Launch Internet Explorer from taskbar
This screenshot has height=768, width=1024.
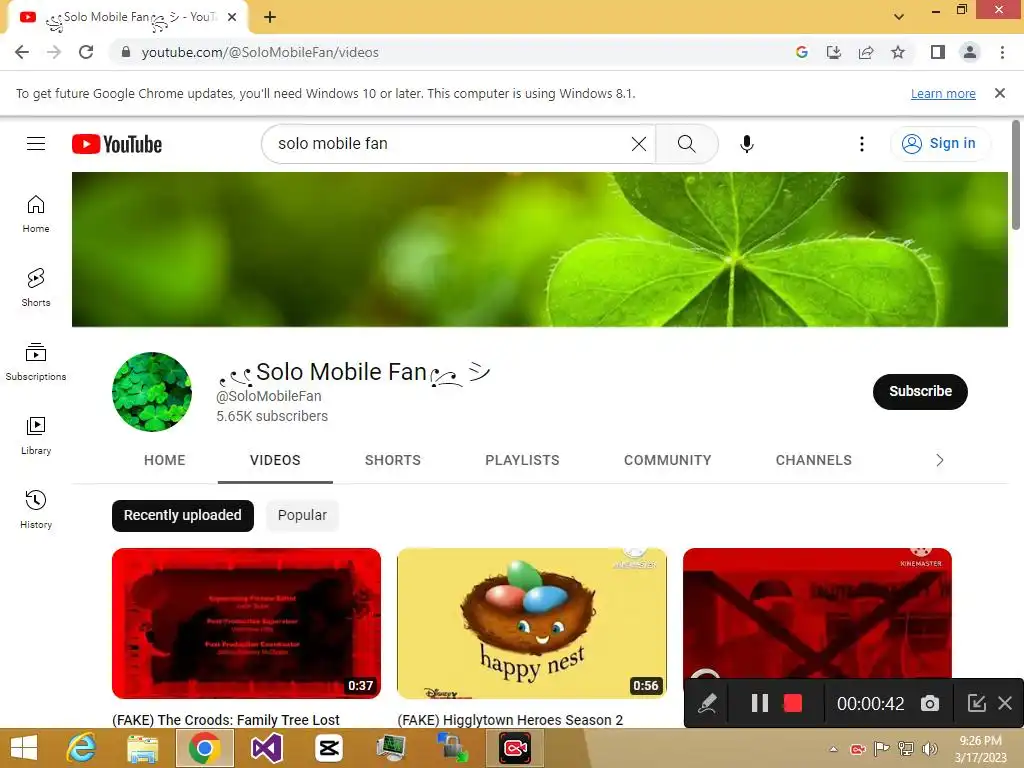coord(81,748)
